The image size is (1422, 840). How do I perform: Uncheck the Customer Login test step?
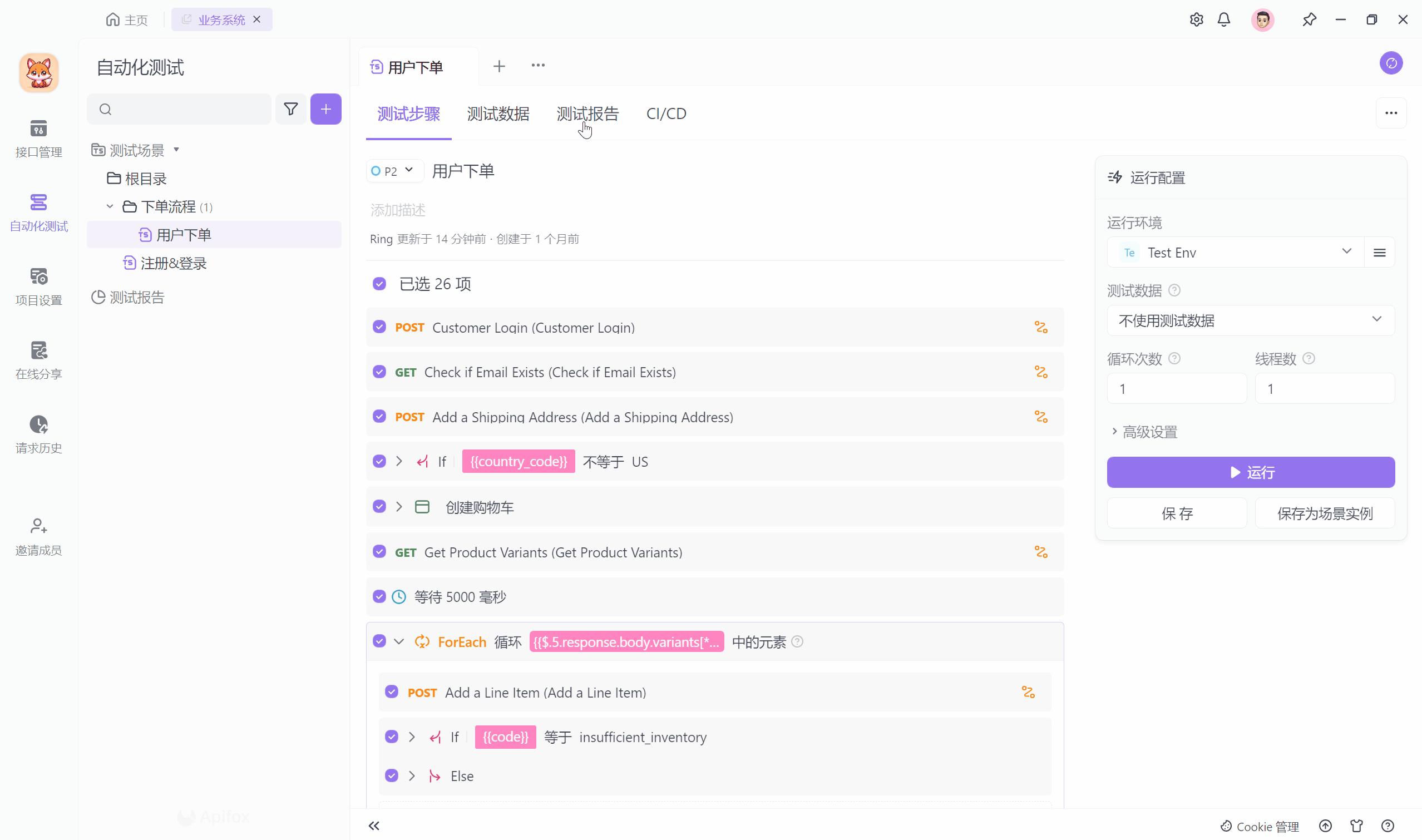[x=379, y=327]
